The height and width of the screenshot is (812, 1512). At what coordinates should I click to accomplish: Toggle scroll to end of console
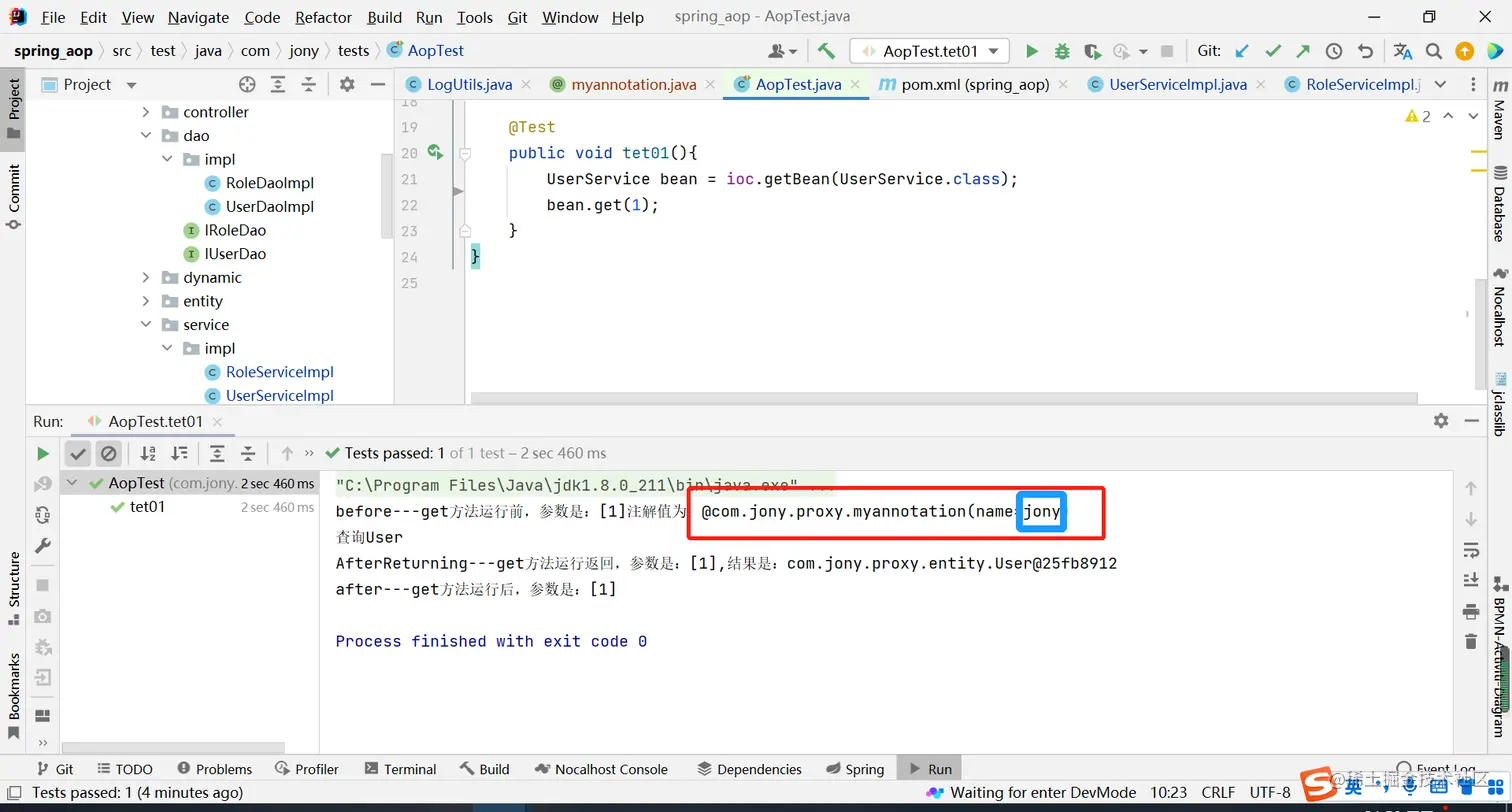[1470, 580]
